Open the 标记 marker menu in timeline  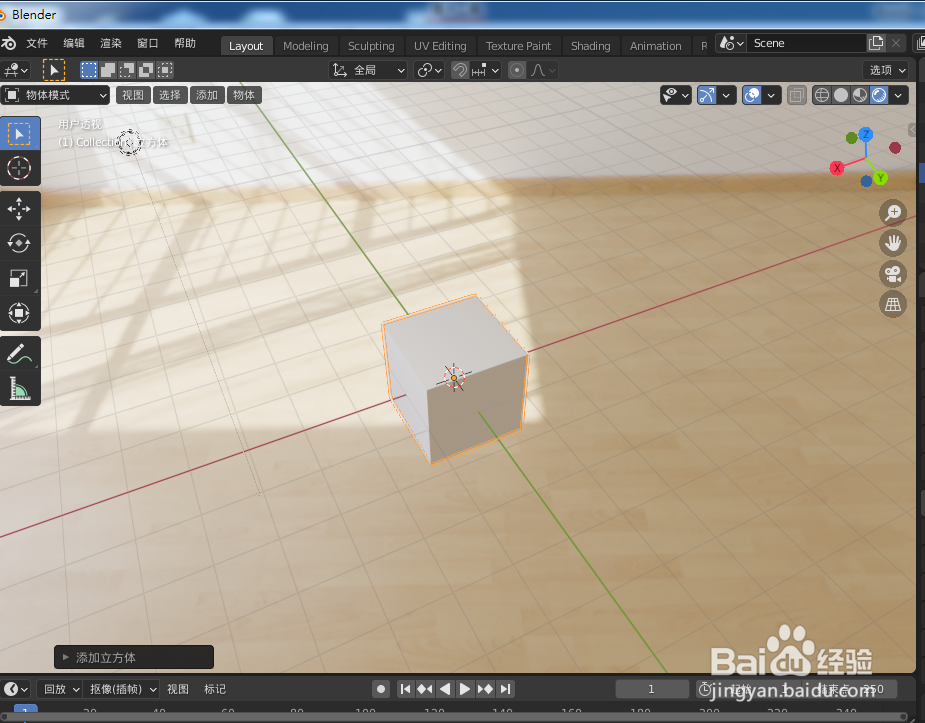tap(215, 689)
